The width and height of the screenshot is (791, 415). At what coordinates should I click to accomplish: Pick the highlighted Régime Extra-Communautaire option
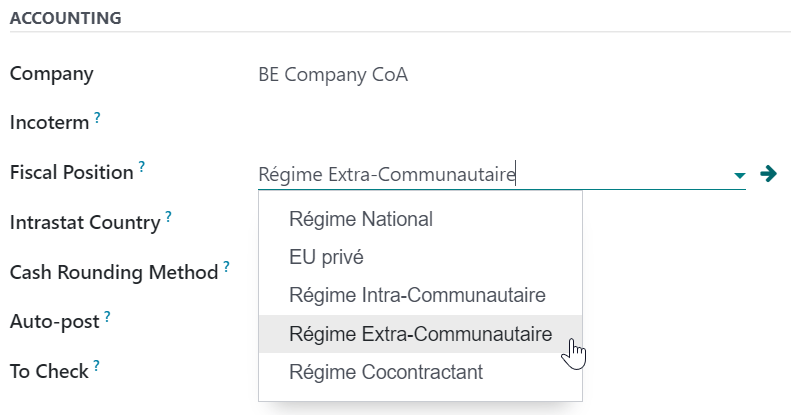(420, 334)
